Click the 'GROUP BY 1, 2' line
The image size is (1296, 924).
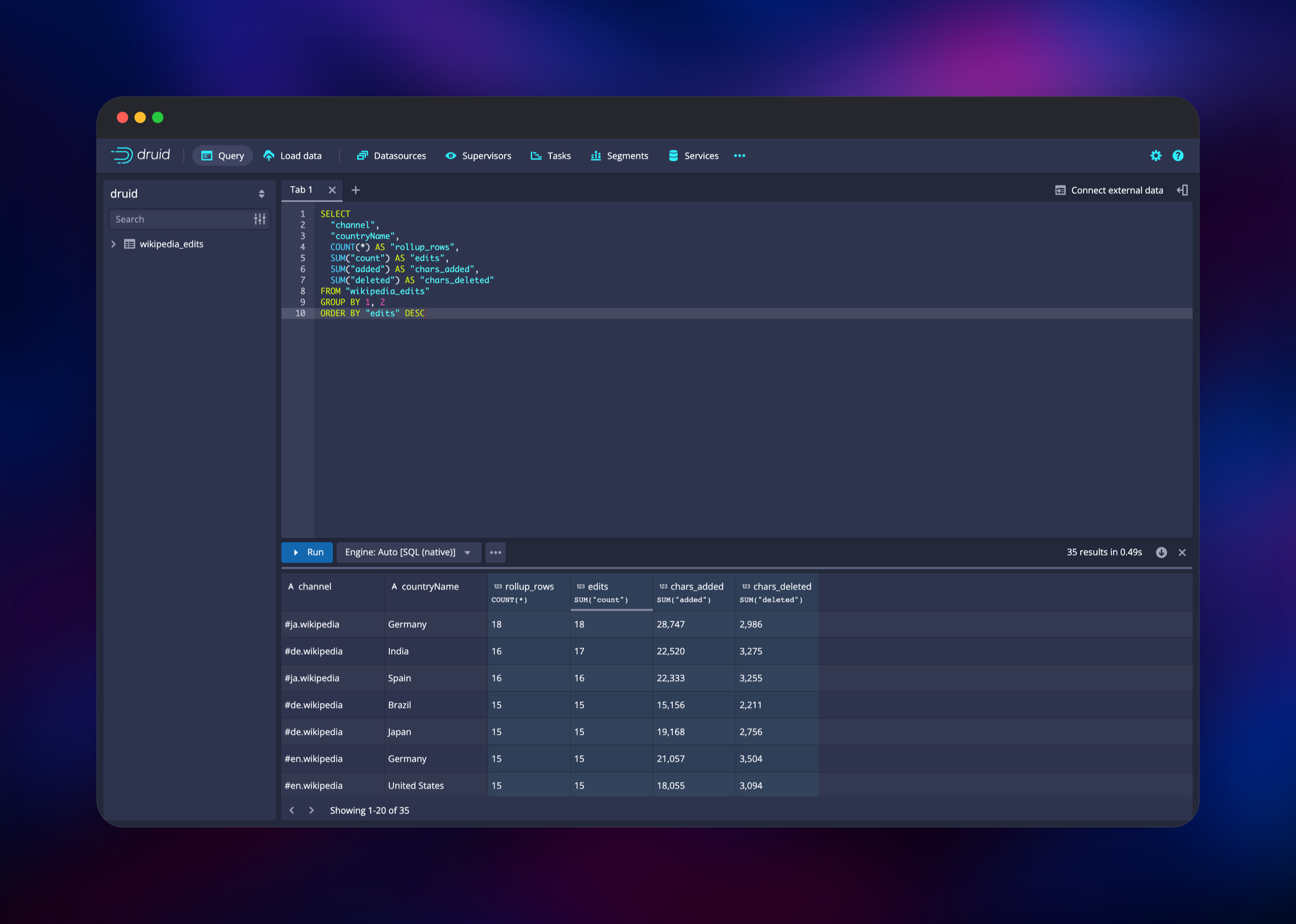click(353, 302)
